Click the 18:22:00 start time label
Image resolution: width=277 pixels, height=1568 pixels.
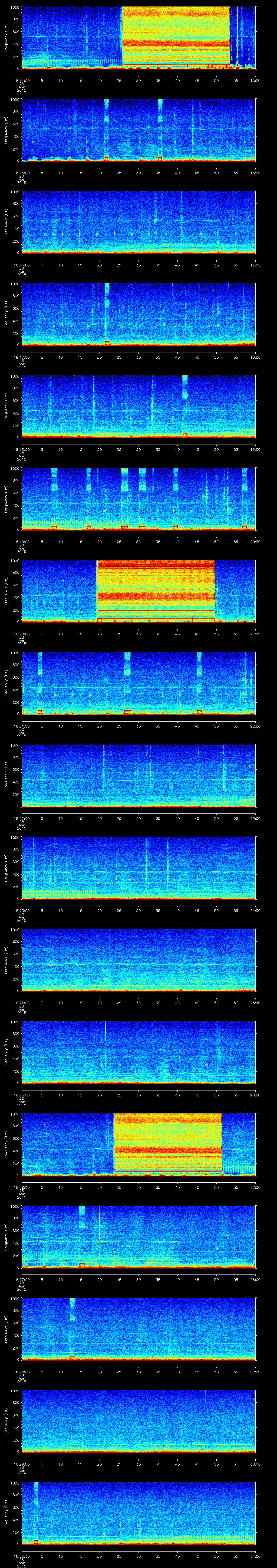(21, 818)
